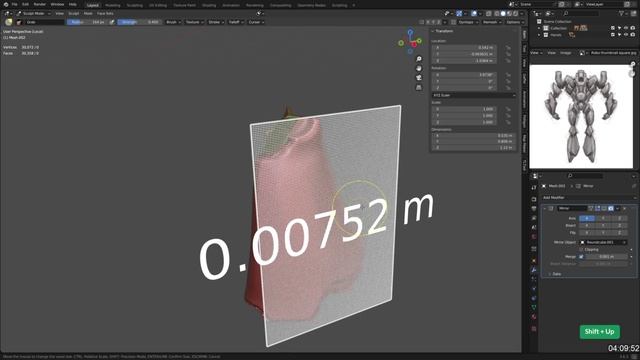
Task: Click the blue Z axis gizmo ball
Action: [x=410, y=32]
